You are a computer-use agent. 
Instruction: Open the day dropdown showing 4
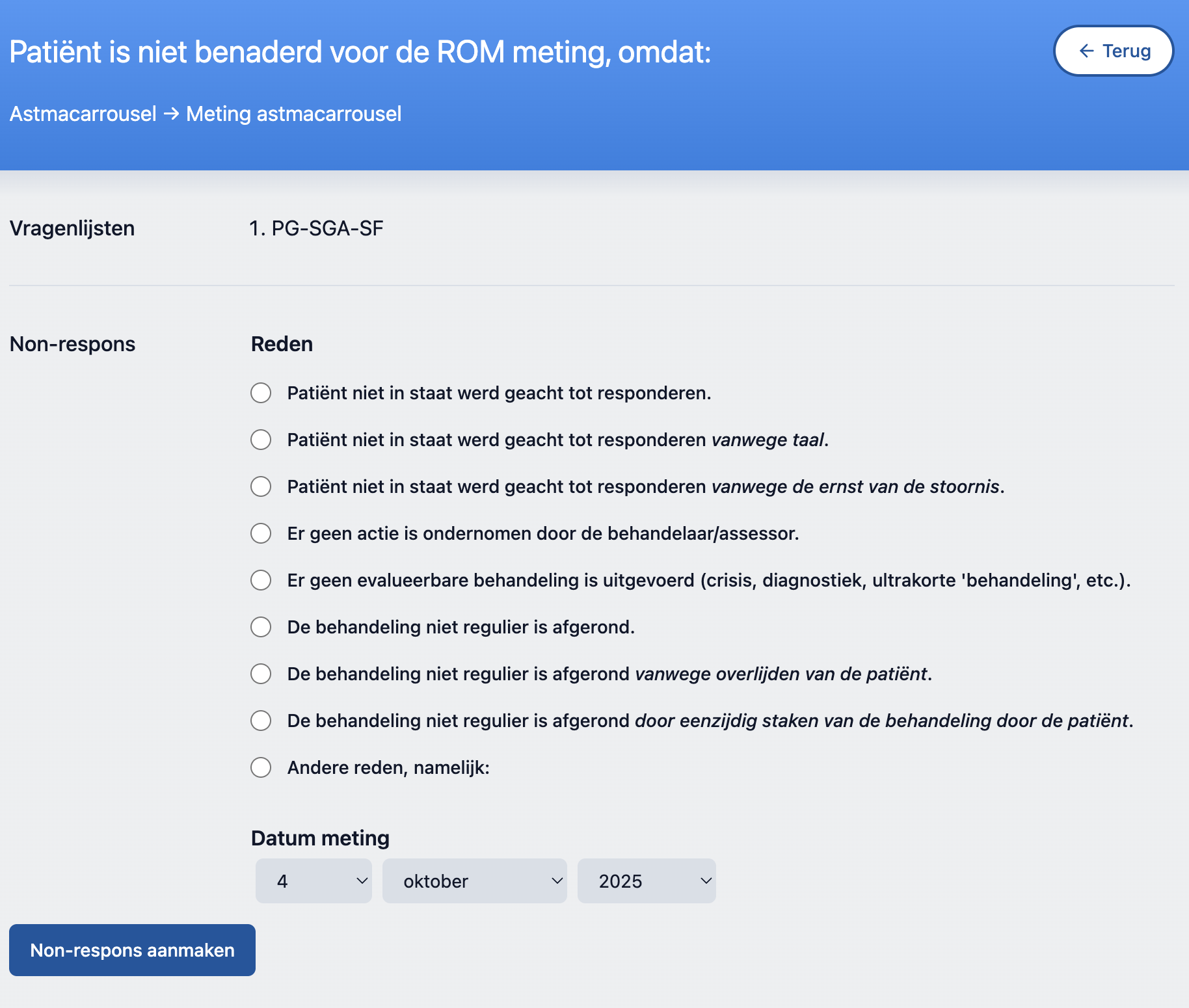click(x=314, y=881)
